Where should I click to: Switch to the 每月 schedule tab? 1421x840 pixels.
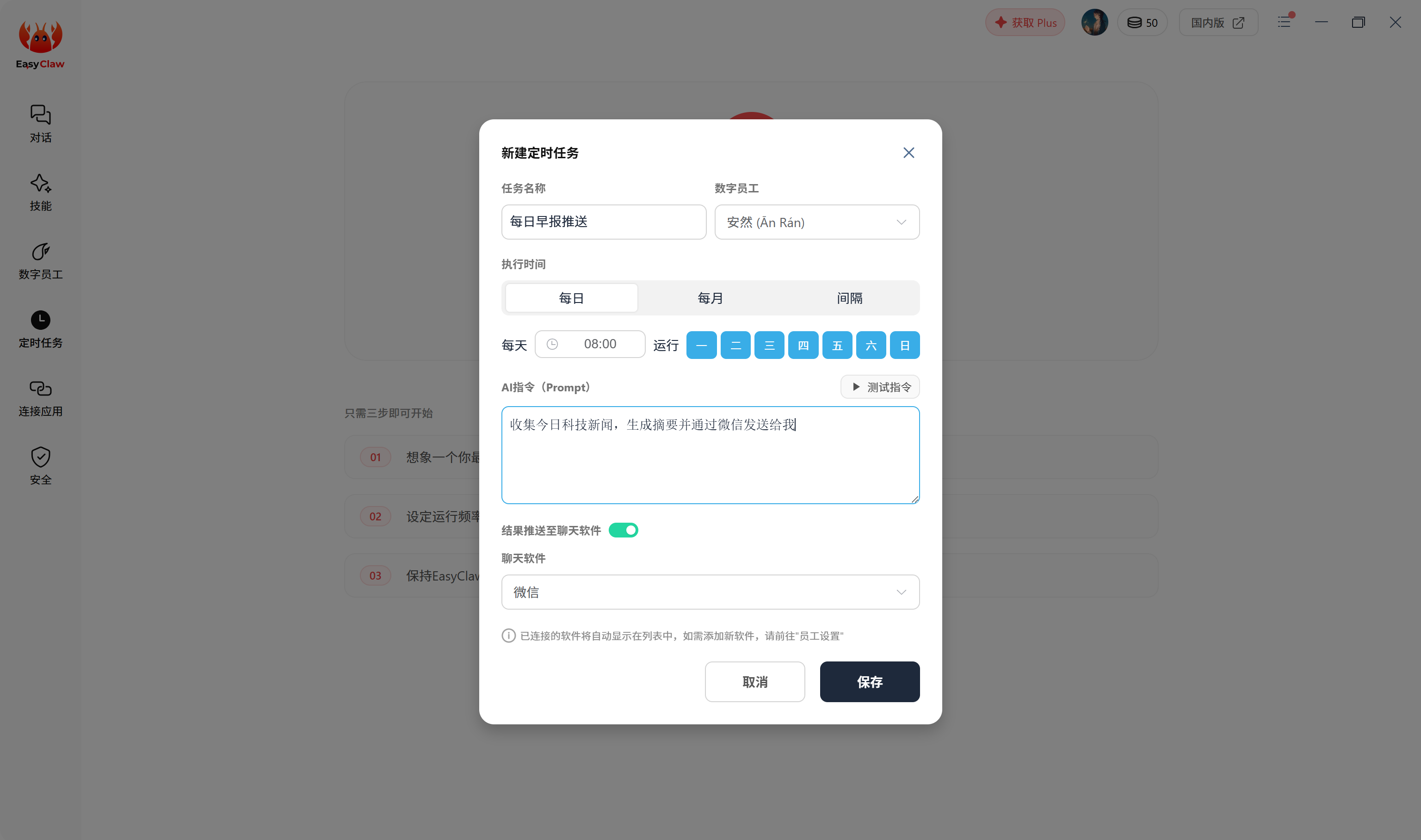710,298
